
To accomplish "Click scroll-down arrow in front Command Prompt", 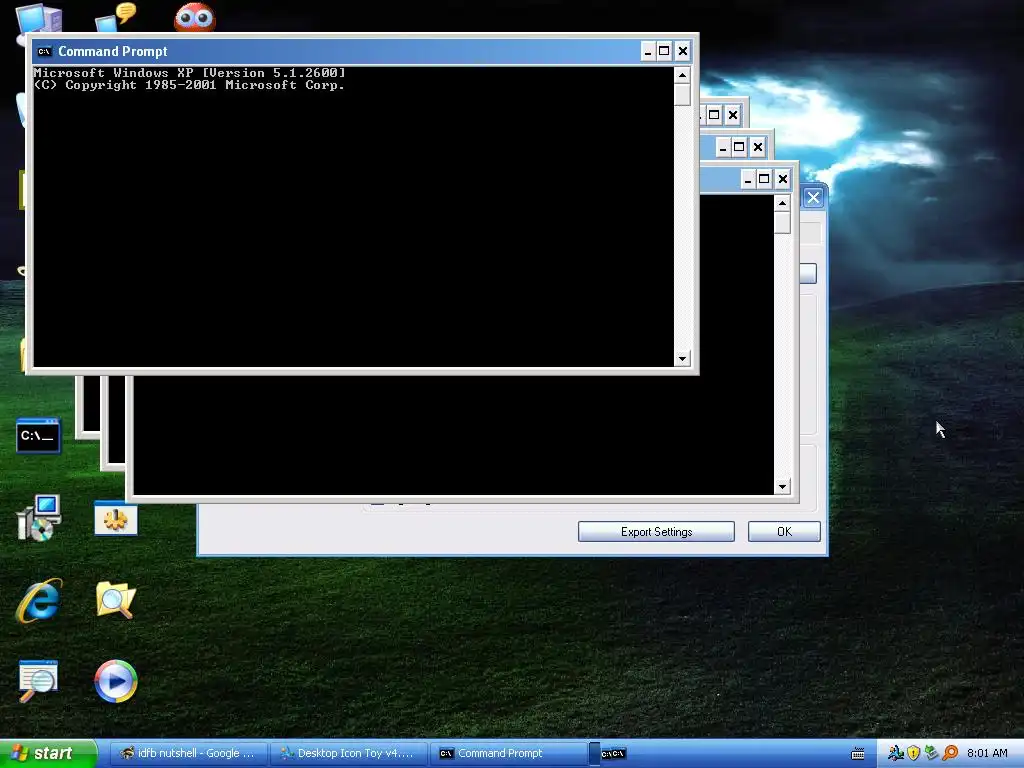I will [682, 359].
